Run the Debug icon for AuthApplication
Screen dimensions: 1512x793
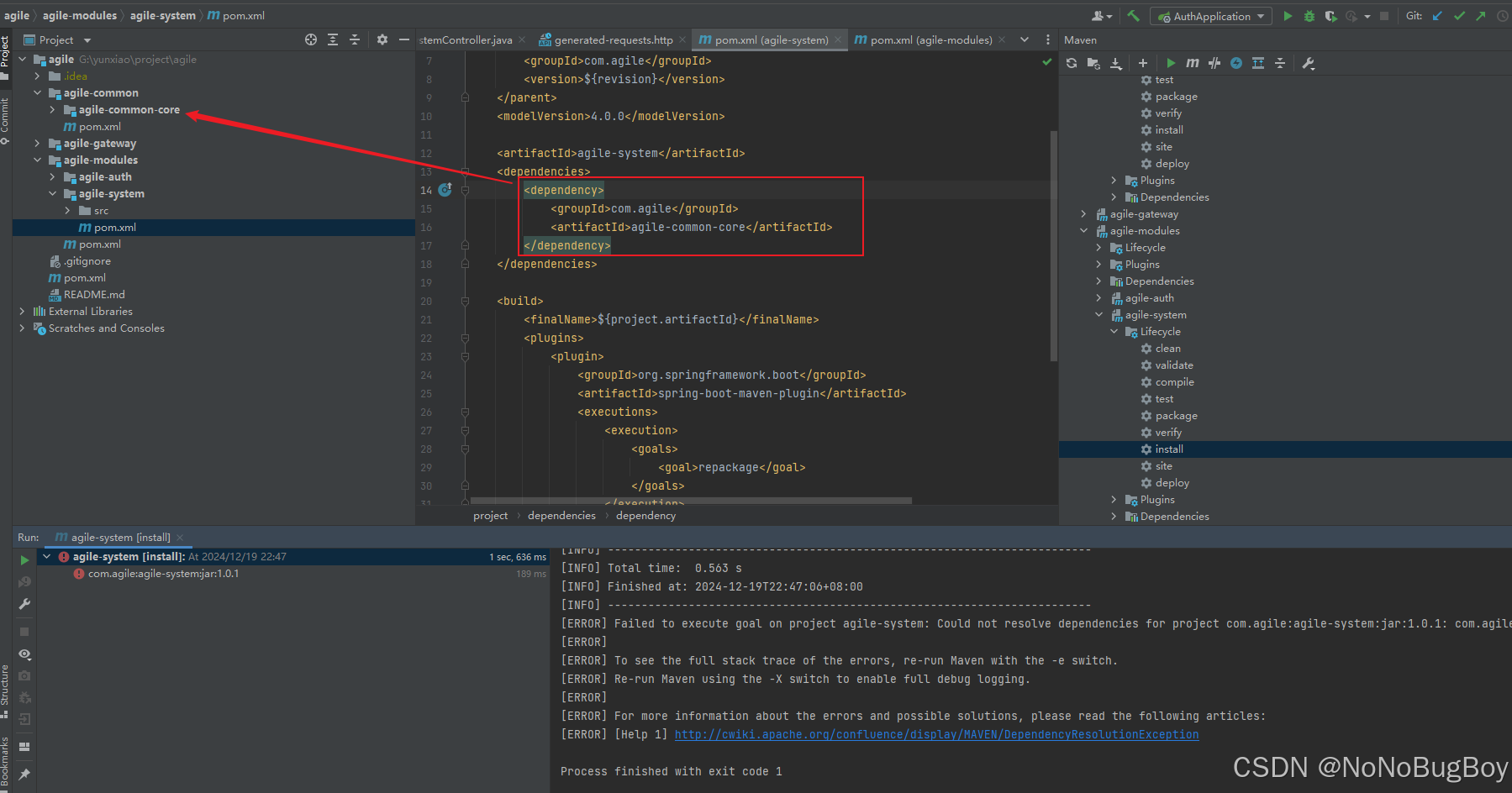1309,15
